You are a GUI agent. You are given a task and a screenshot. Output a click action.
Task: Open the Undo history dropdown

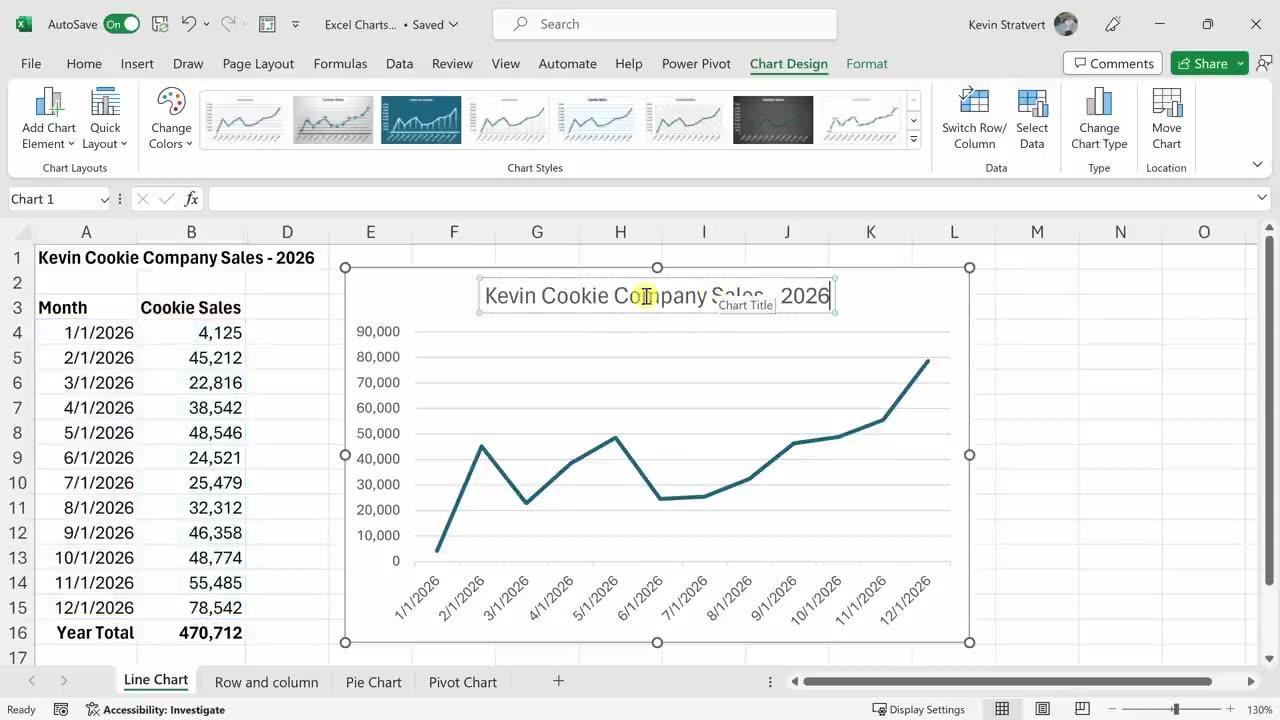[207, 24]
